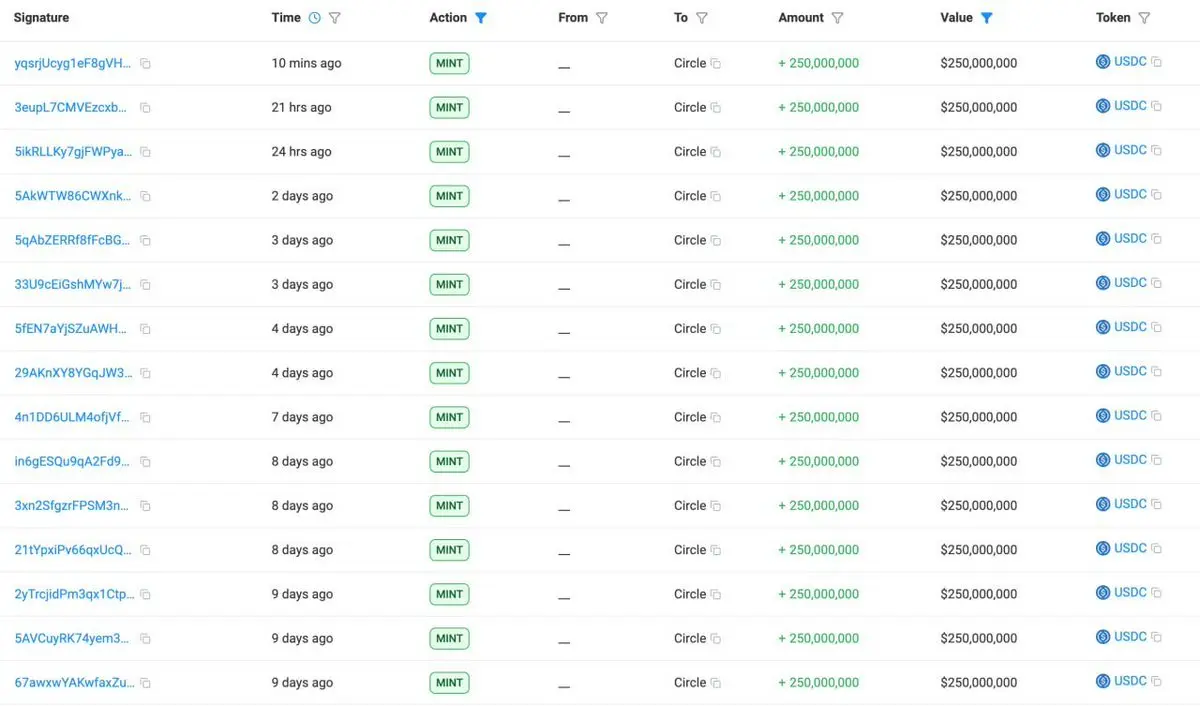1200x707 pixels.
Task: Select the MINT badge in the 2 days ago row
Action: point(449,196)
